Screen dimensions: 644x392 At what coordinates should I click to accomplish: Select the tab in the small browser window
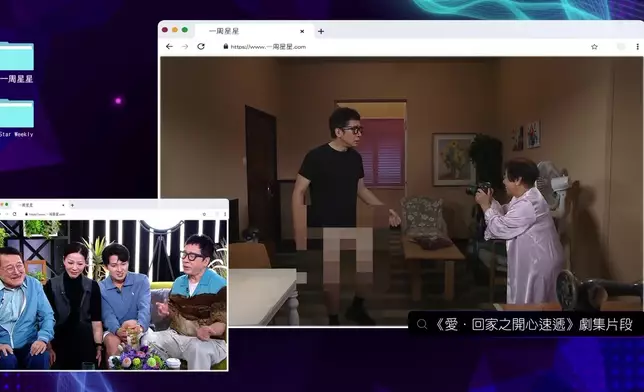coord(41,205)
